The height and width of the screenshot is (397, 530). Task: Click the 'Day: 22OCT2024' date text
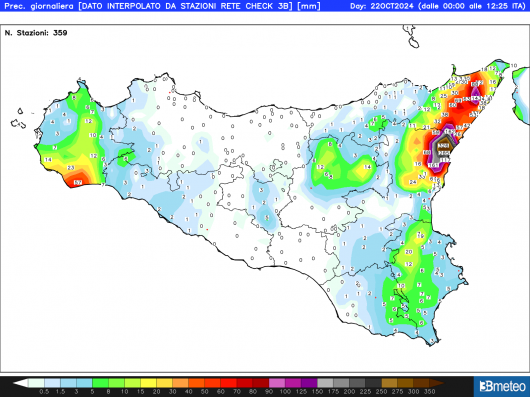[x=383, y=6]
